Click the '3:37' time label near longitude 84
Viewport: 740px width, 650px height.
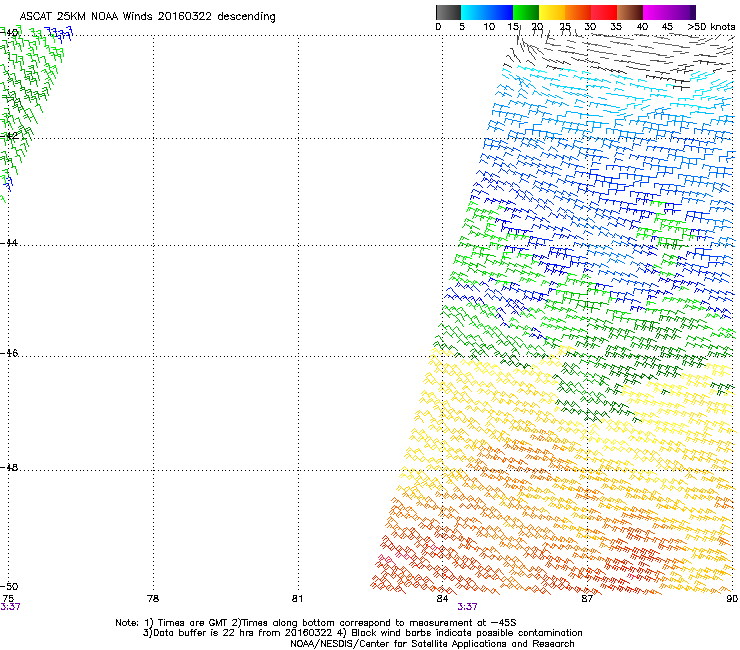pos(467,607)
